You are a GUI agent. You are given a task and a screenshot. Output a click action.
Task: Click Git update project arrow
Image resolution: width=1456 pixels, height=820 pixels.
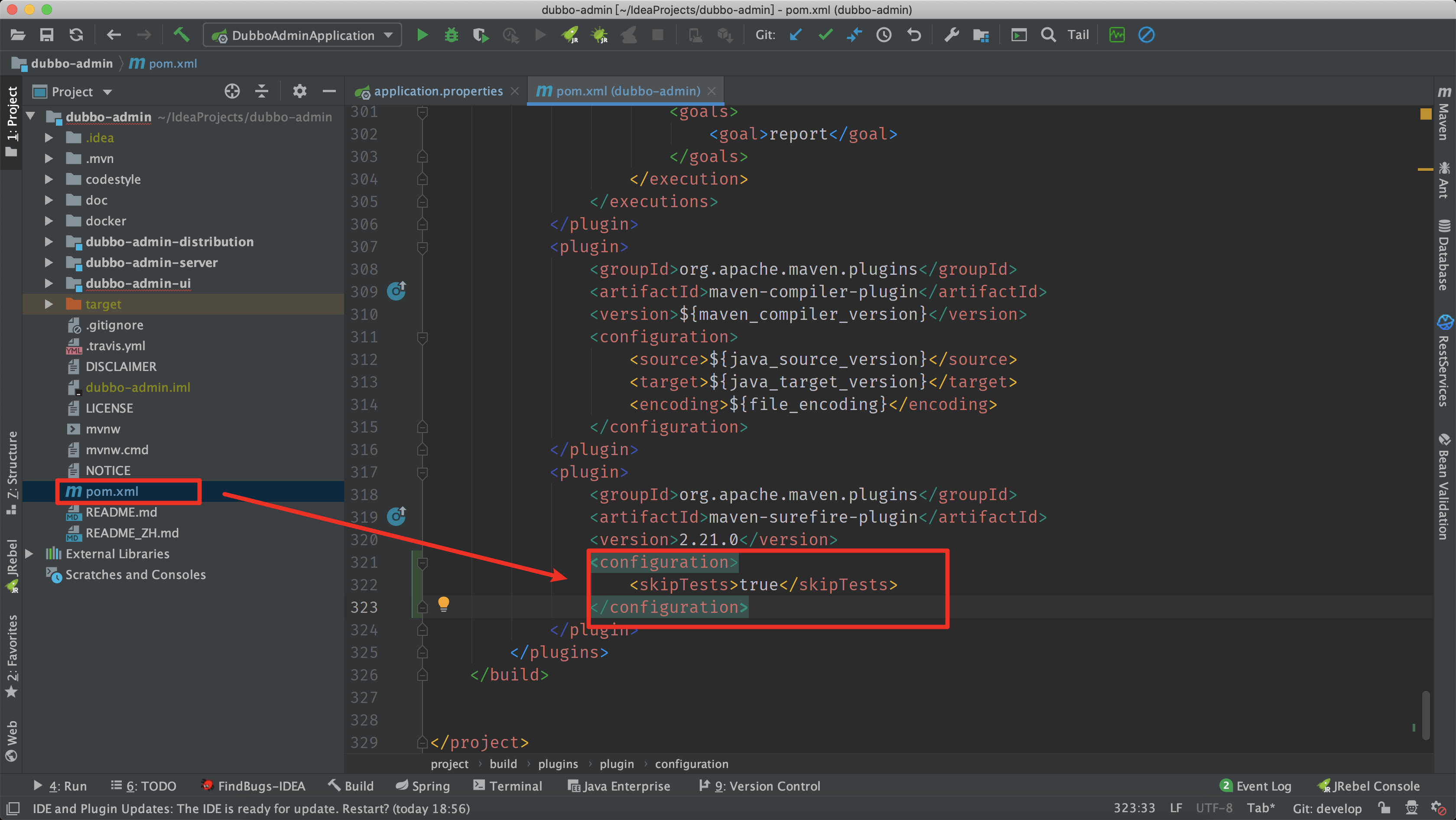796,35
